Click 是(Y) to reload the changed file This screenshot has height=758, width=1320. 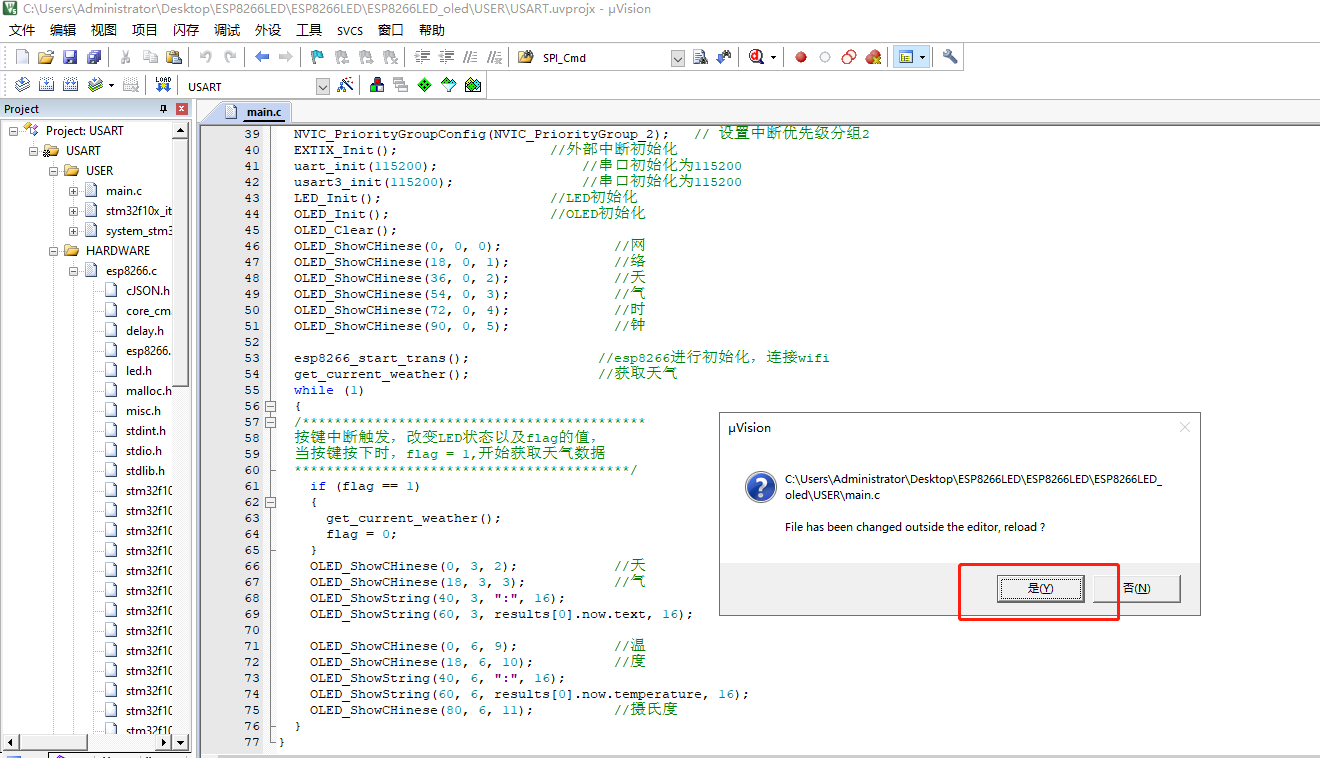click(x=1040, y=588)
